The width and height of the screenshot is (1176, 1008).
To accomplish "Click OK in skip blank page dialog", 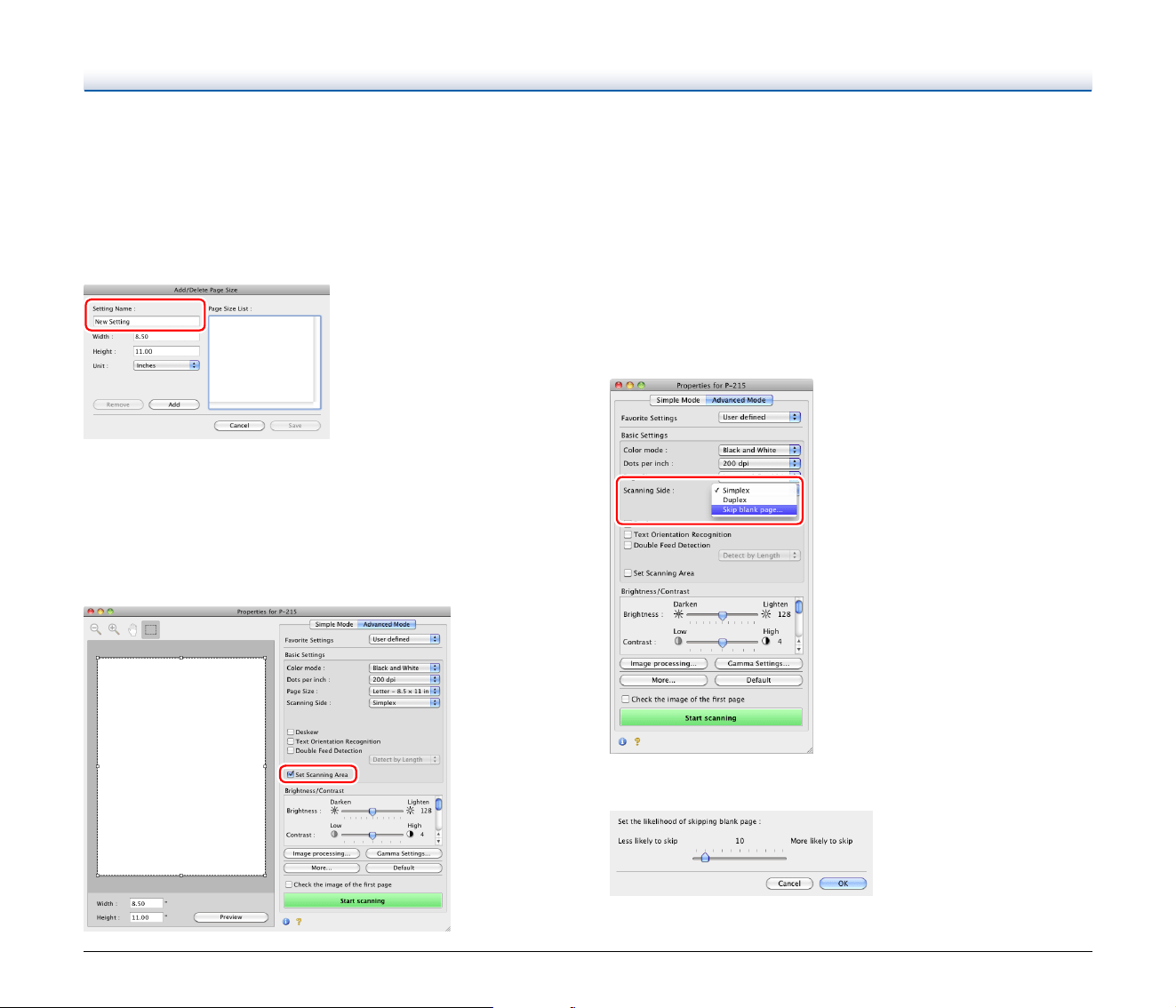I will 843,884.
